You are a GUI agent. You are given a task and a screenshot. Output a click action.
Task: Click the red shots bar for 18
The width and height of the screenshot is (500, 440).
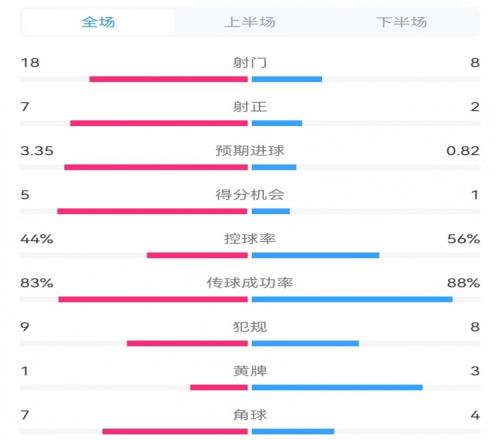tap(169, 79)
